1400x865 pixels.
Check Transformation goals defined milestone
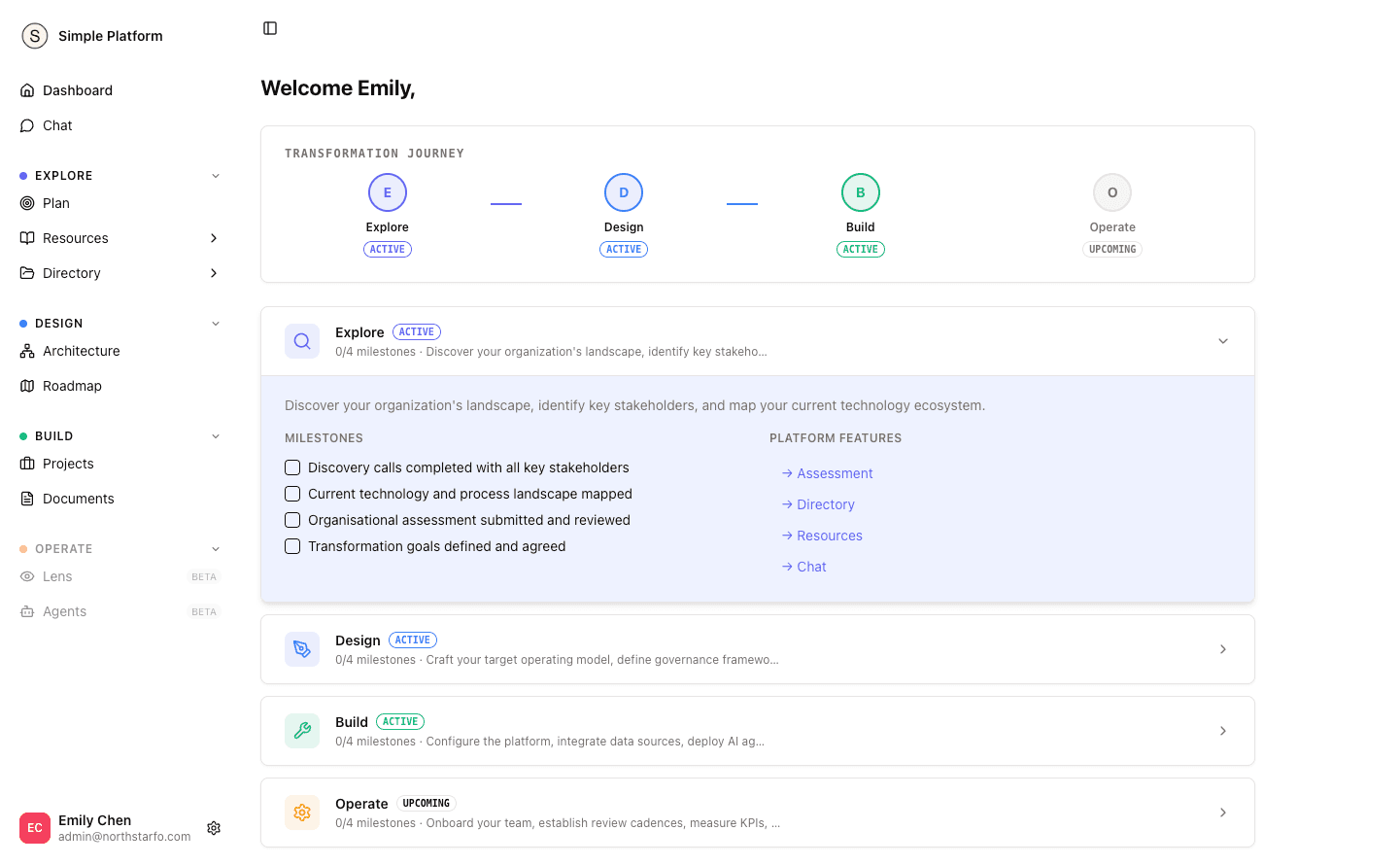coord(292,546)
